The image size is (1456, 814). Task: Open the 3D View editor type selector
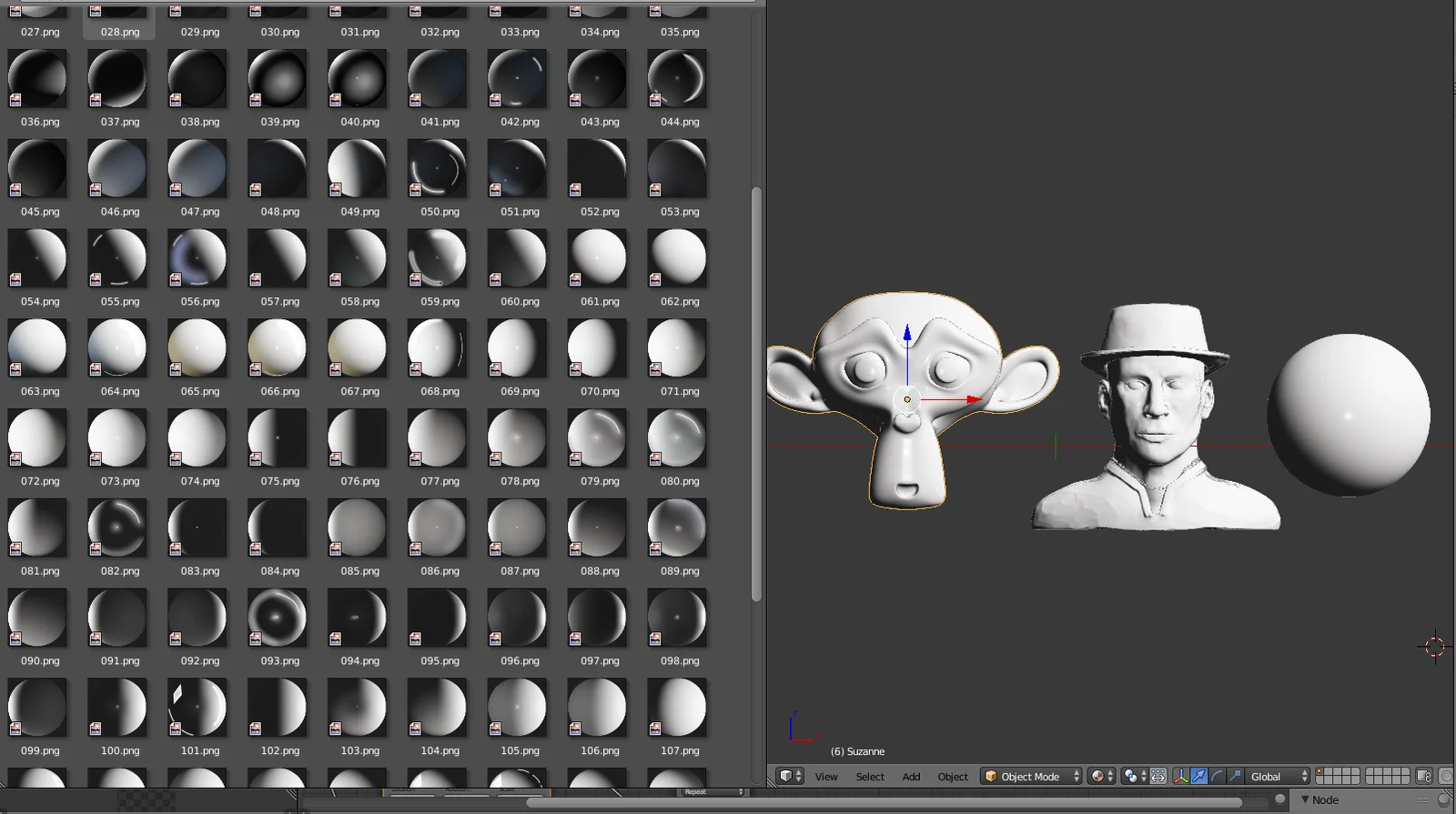(x=790, y=776)
